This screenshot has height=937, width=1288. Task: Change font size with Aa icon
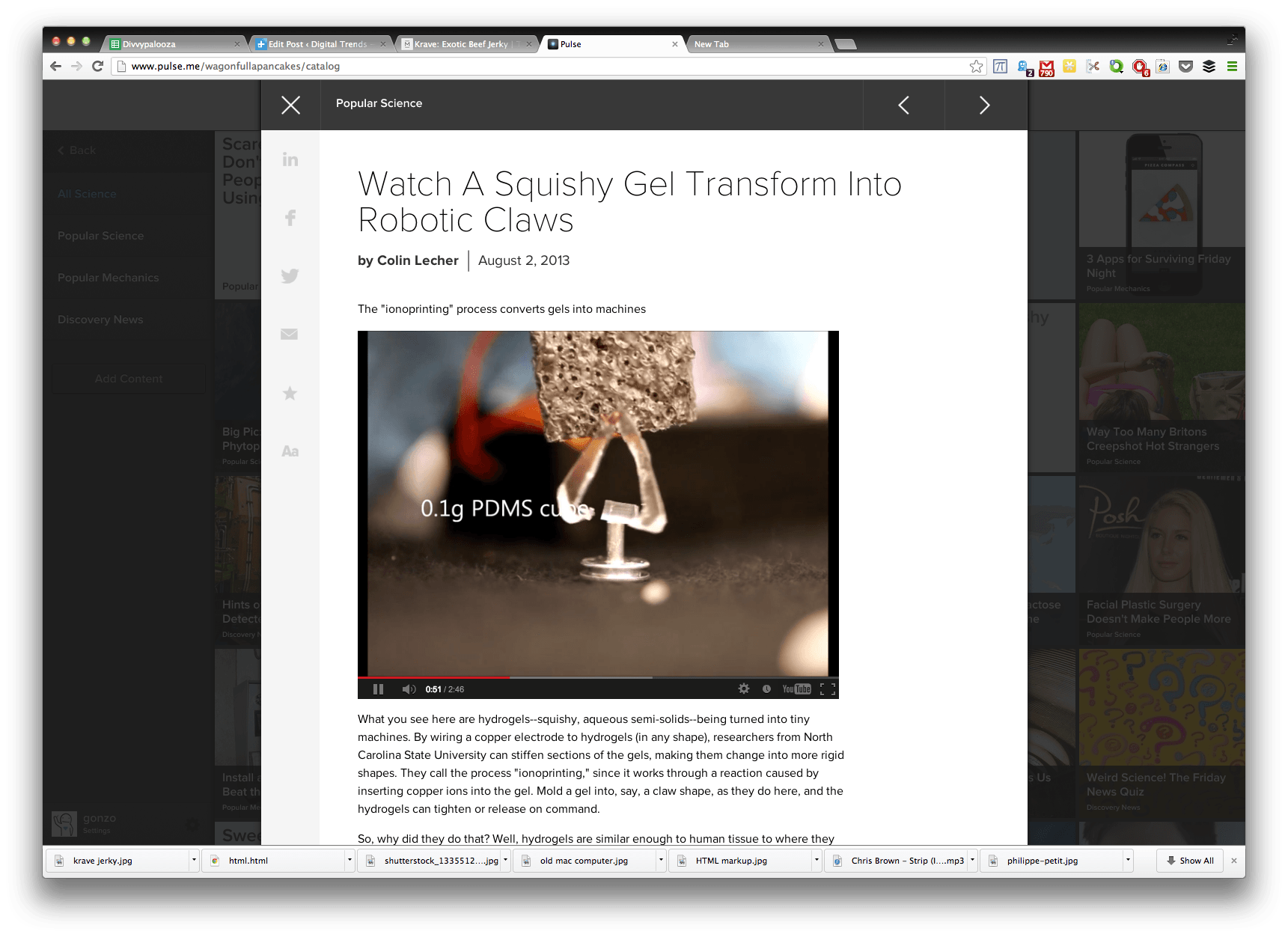tap(290, 451)
